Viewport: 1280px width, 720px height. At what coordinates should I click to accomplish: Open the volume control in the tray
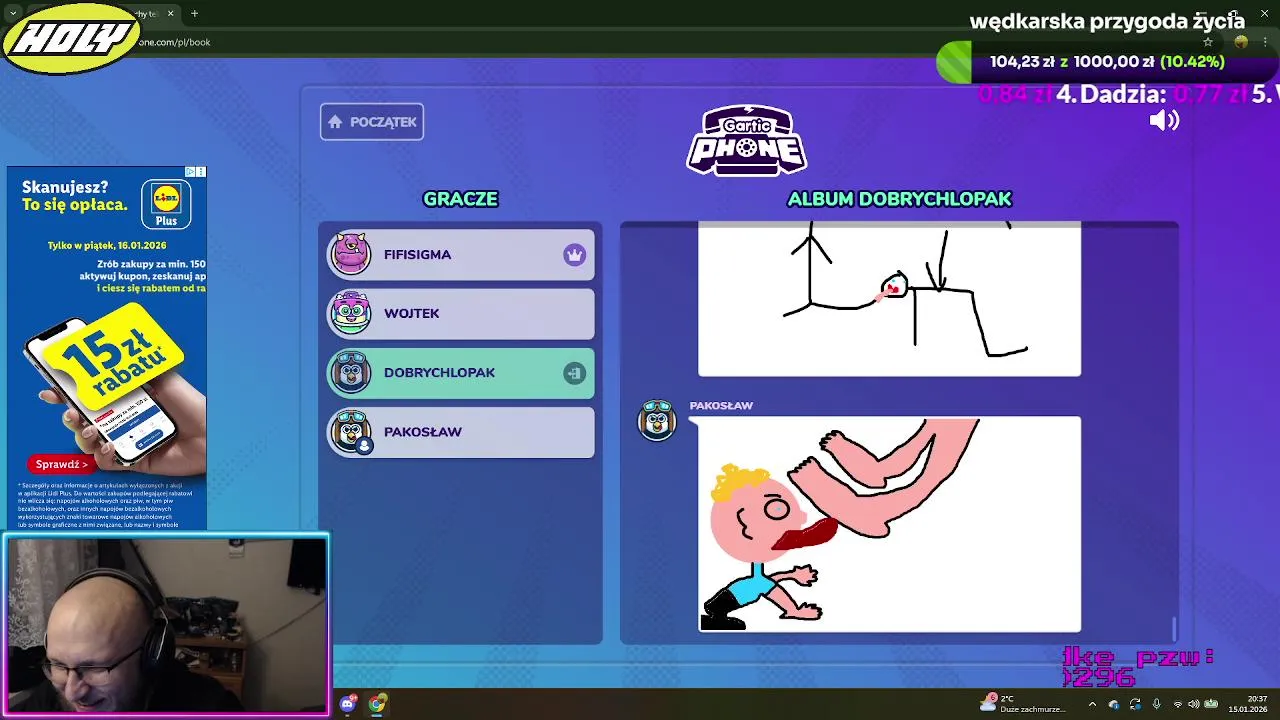1193,704
